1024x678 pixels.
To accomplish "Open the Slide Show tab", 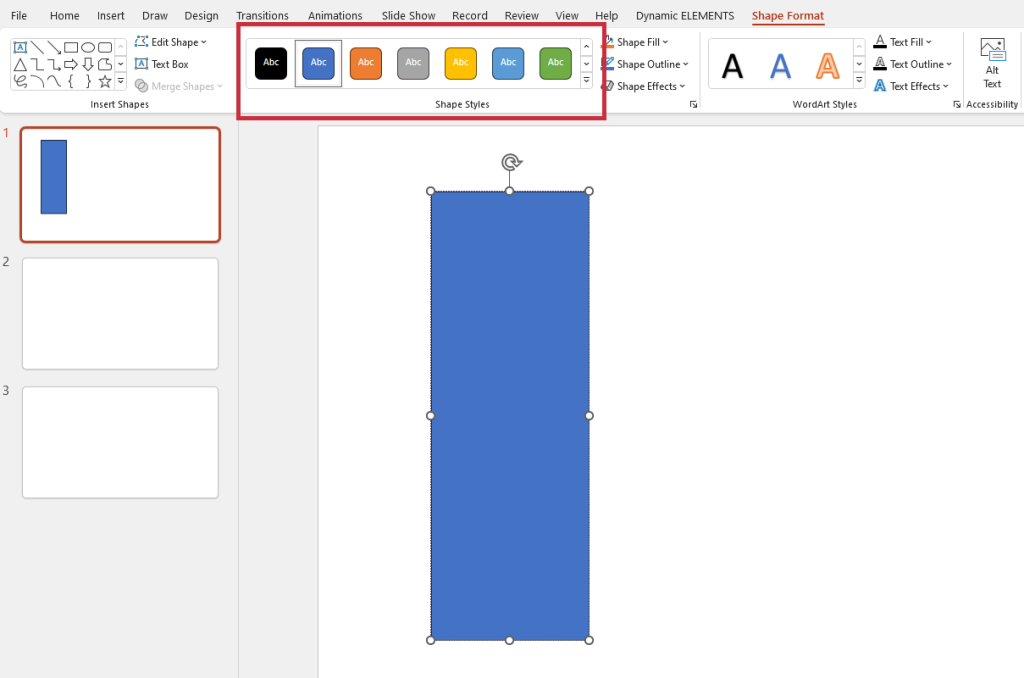I will tap(408, 16).
